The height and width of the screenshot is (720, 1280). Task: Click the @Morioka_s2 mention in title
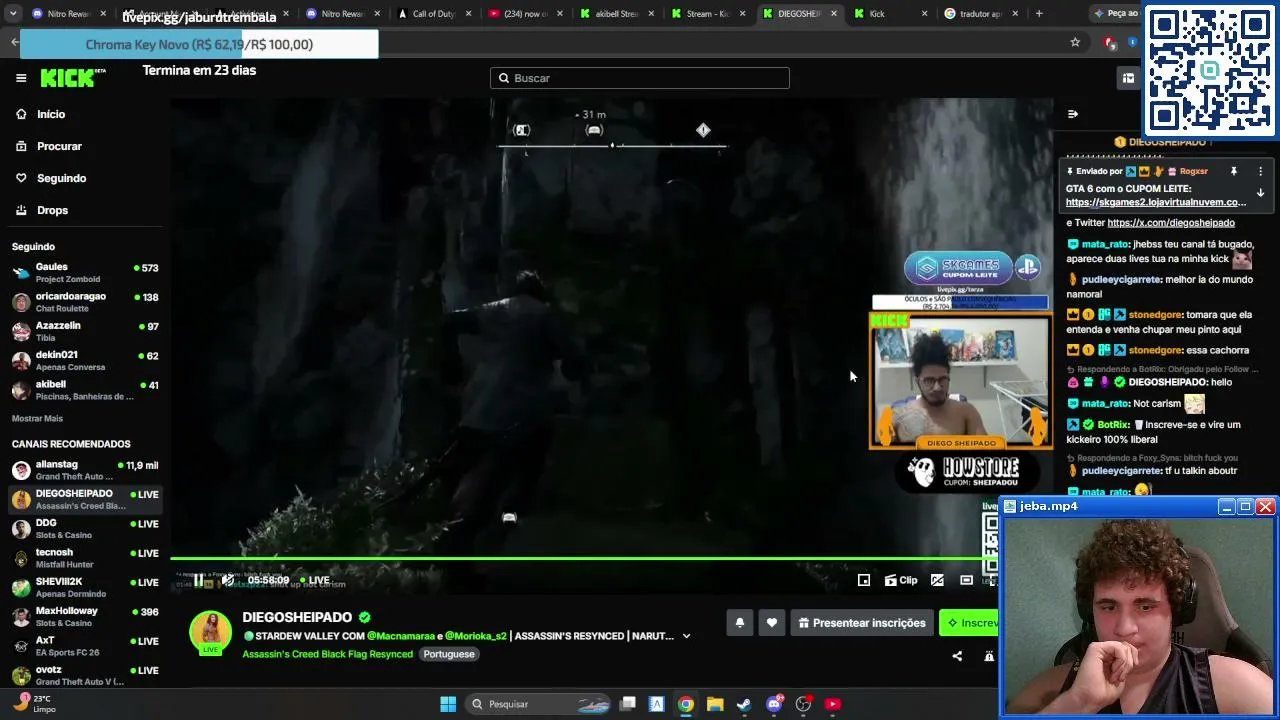478,636
